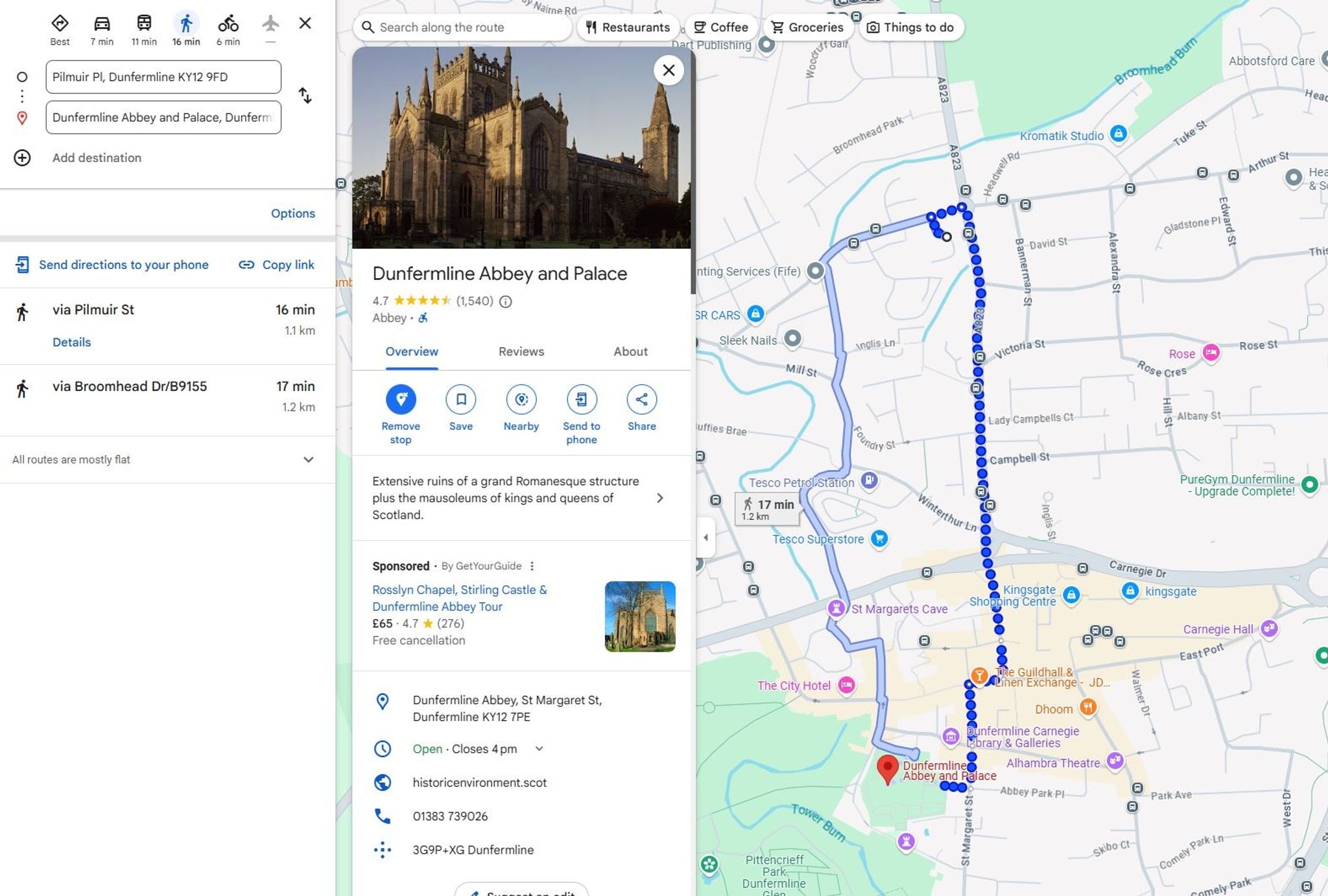The height and width of the screenshot is (896, 1328).
Task: Open the Dunfermline Abbey photo
Action: [x=521, y=148]
